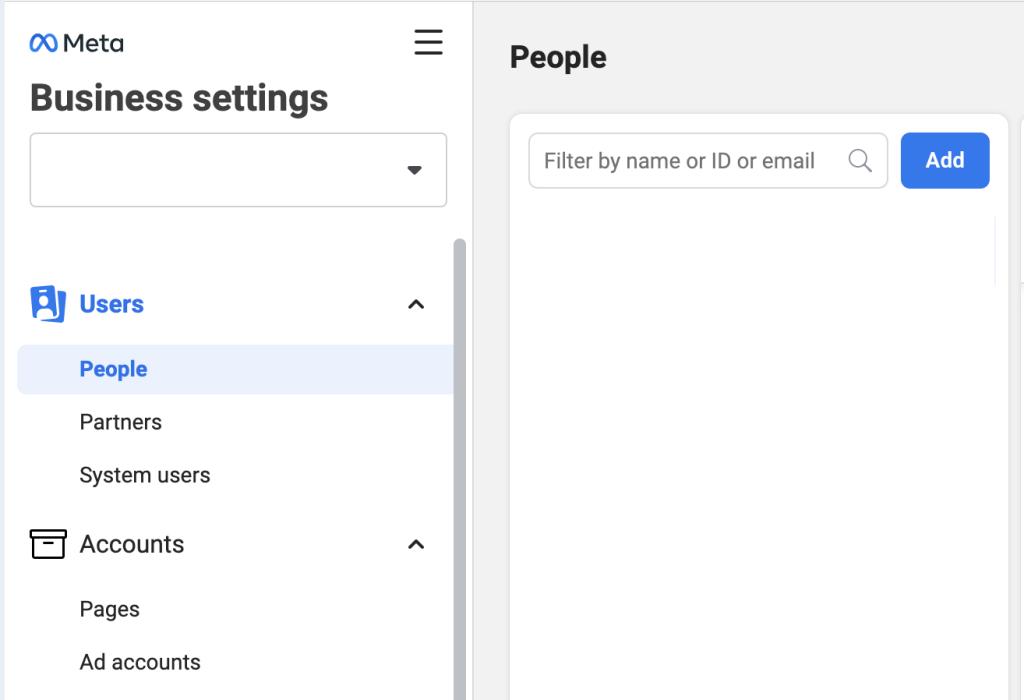The width and height of the screenshot is (1024, 700).
Task: Collapse the Users section chevron
Action: tap(417, 304)
